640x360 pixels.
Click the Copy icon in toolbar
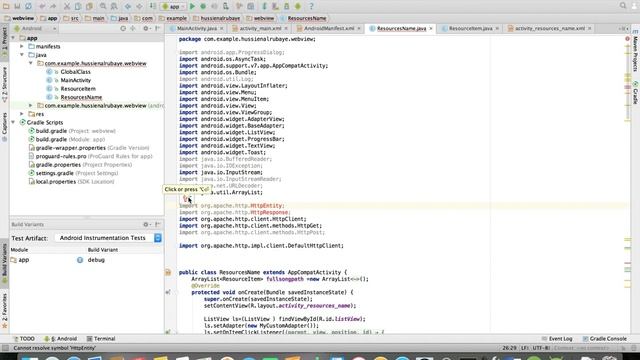[78, 6]
